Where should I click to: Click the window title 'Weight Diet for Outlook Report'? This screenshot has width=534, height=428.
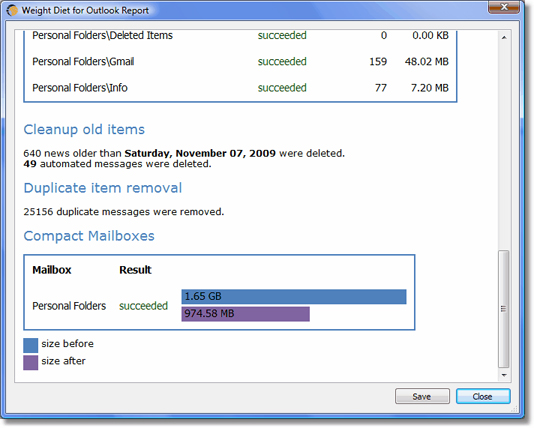(x=85, y=11)
